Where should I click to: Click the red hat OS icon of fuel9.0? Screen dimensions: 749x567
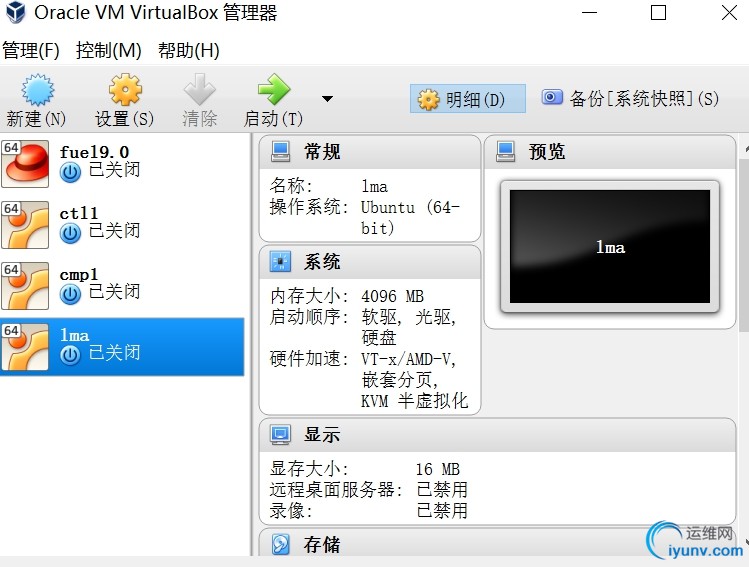coord(25,163)
